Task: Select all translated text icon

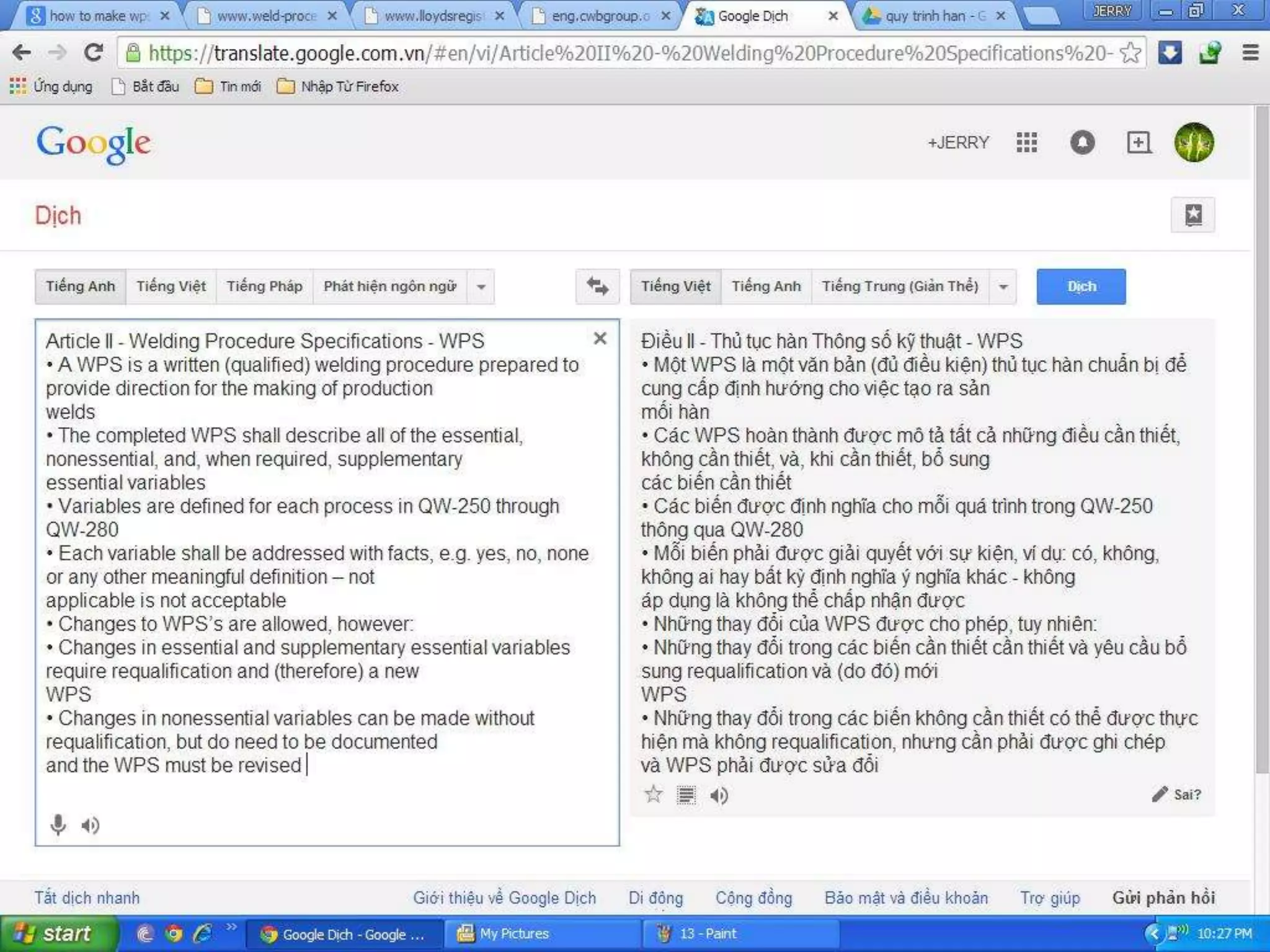Action: click(686, 795)
